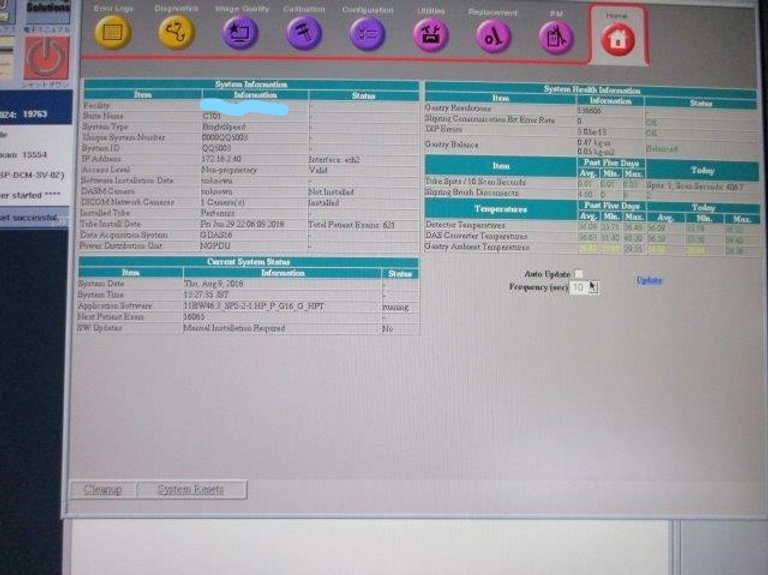This screenshot has width=768, height=575.
Task: Open the Diagnostics icon
Action: point(176,34)
